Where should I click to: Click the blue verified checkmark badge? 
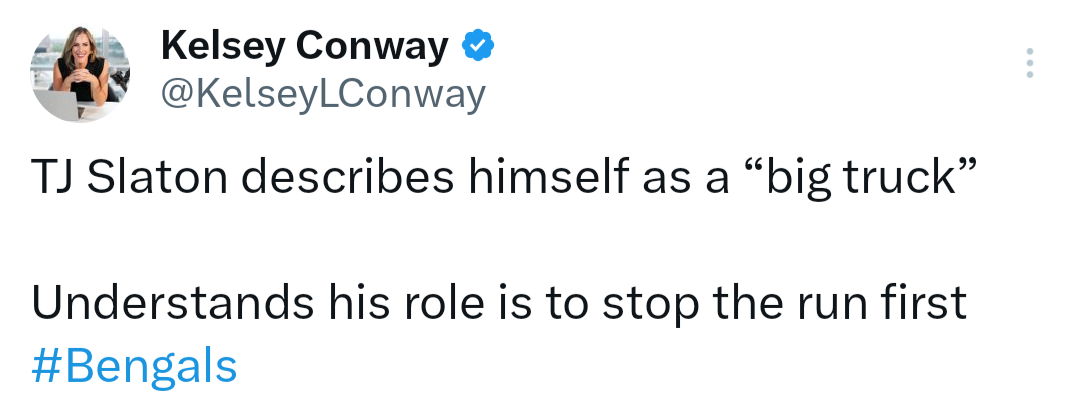[x=477, y=46]
